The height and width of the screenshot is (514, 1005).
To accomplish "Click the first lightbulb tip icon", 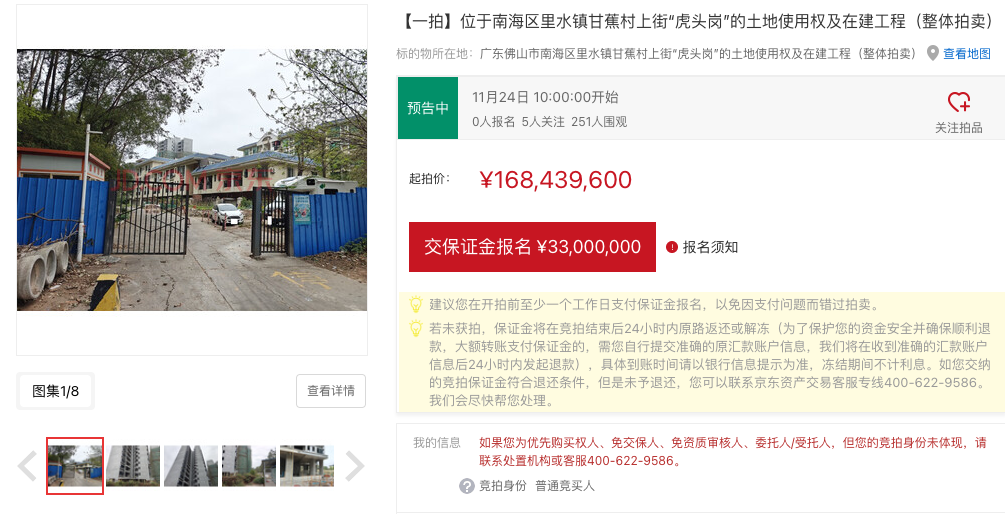I will (416, 304).
